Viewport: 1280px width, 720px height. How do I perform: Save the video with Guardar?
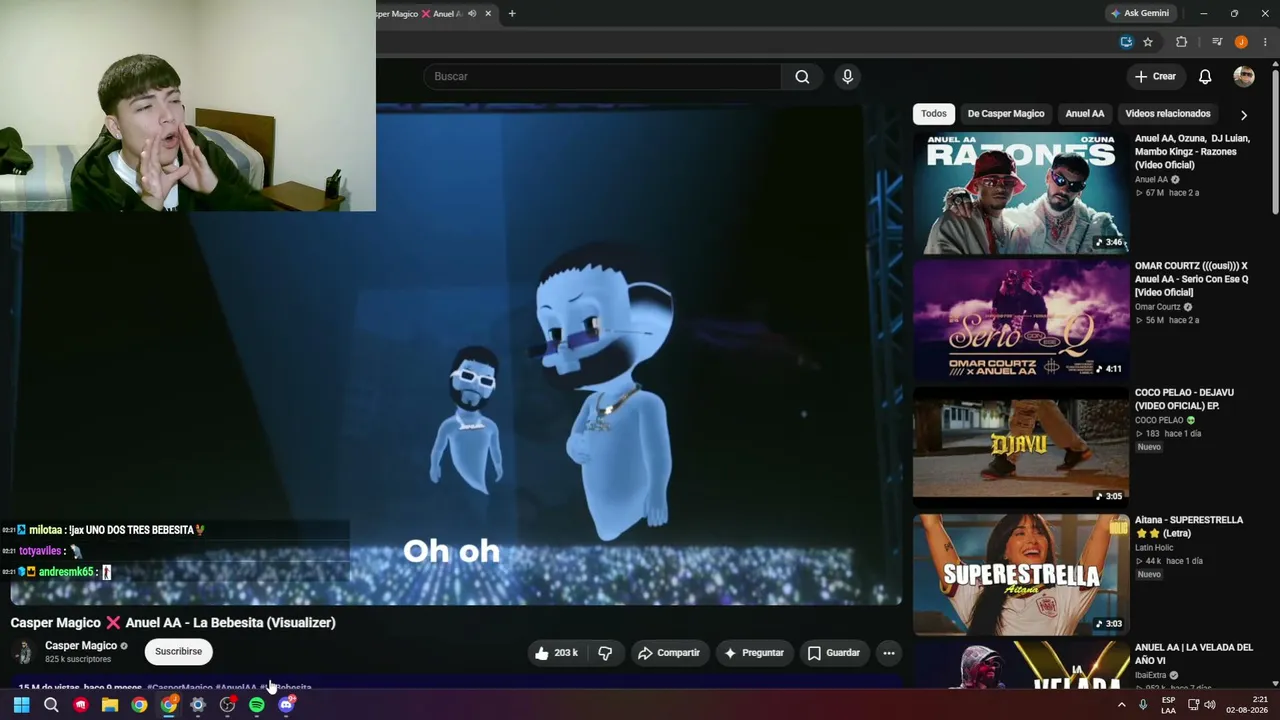(x=834, y=653)
